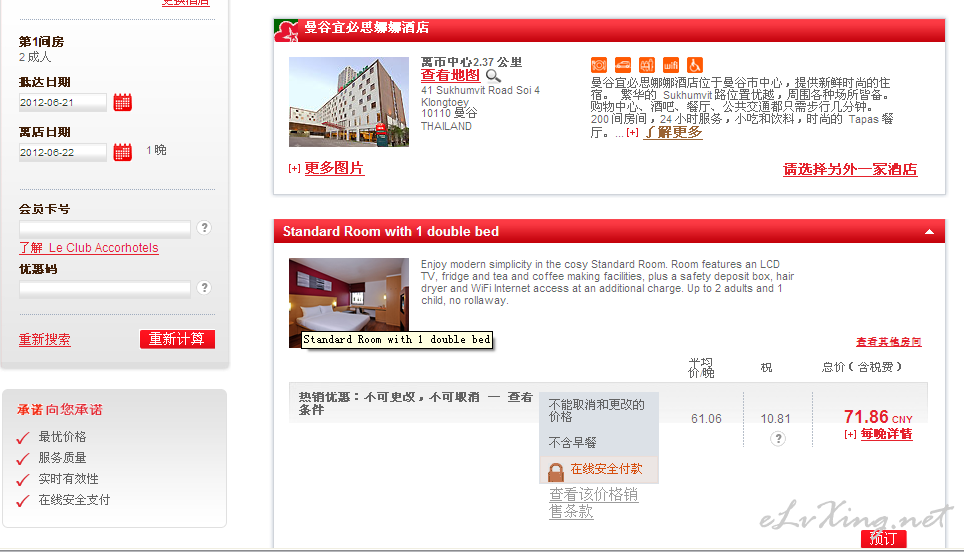Click the hotel exterior photo thumbnail
Screen dimensions: 964x552
click(x=349, y=102)
